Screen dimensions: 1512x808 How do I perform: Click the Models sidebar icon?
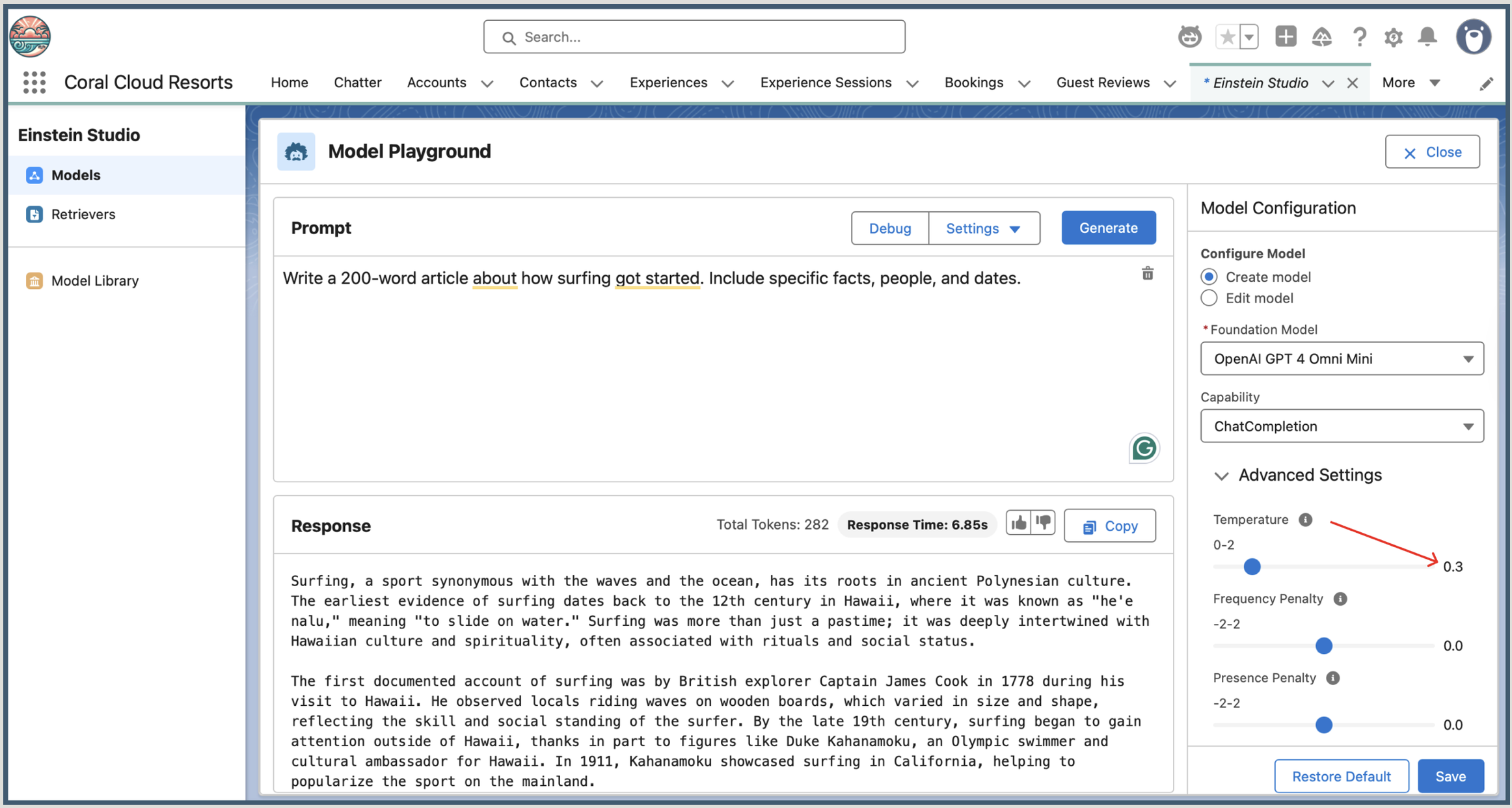point(34,175)
